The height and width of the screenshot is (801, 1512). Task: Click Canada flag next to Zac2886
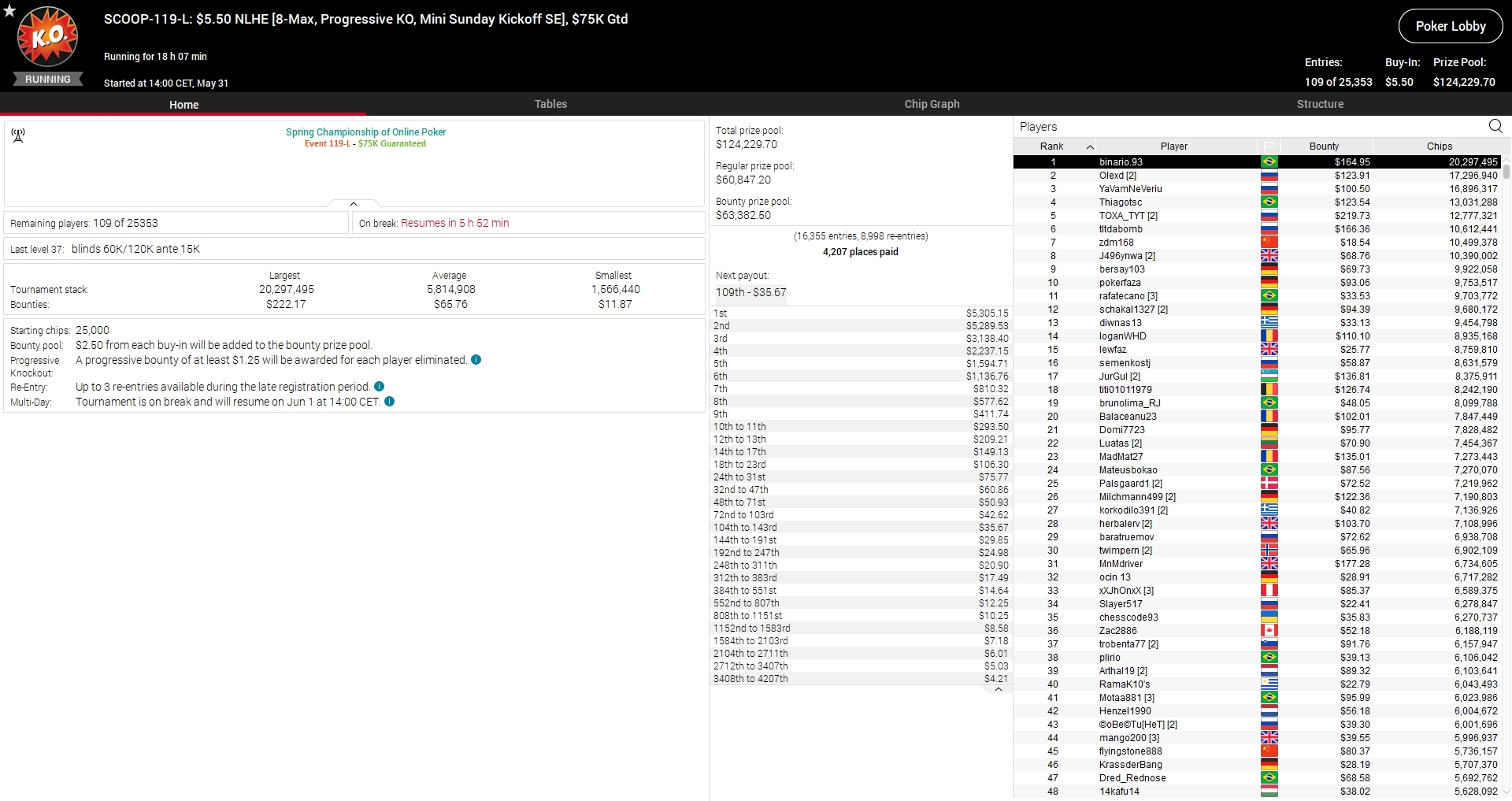1269,631
